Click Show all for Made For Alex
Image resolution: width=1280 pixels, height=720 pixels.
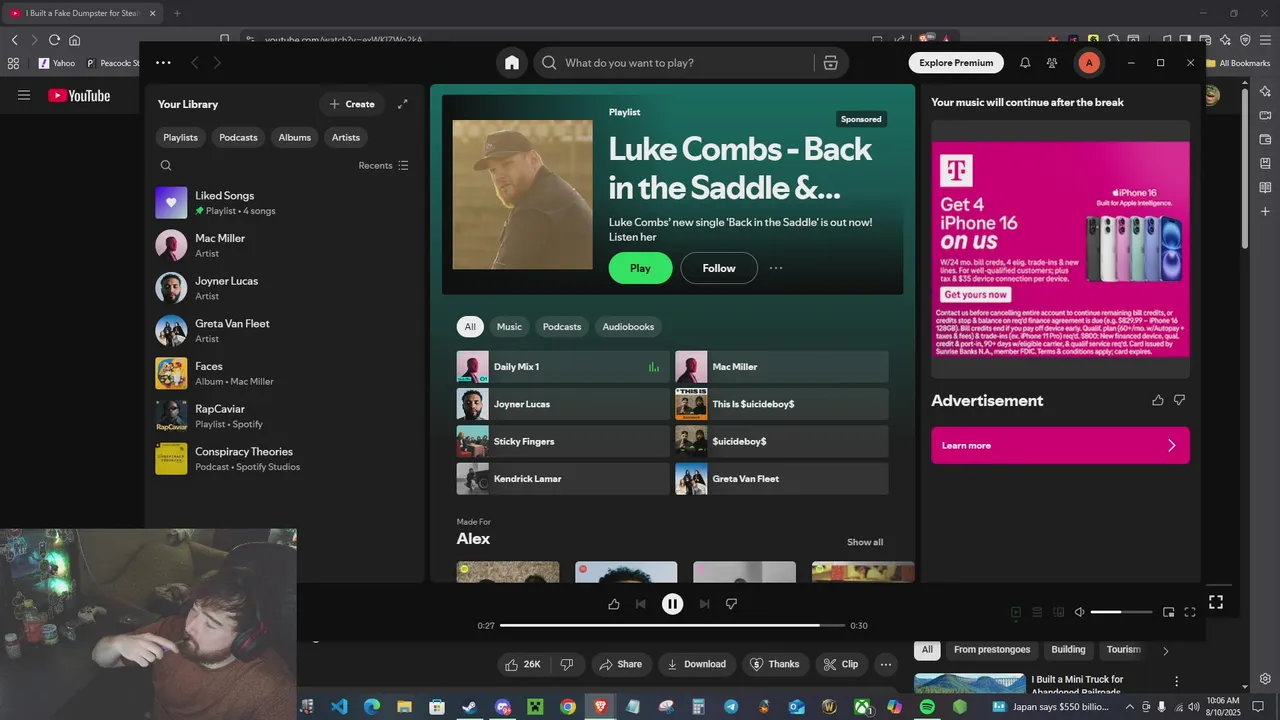pyautogui.click(x=865, y=542)
